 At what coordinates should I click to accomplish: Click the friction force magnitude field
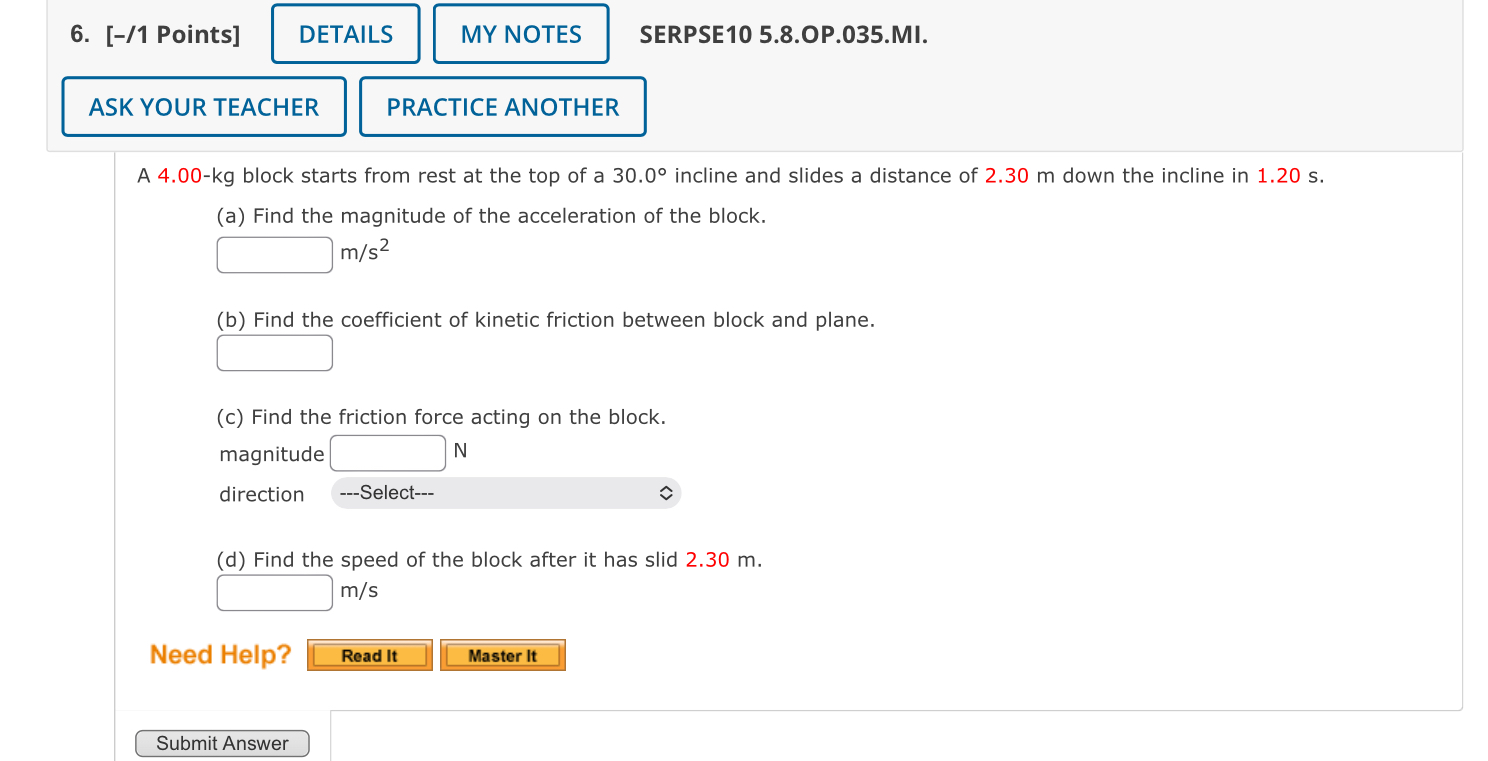[x=387, y=453]
